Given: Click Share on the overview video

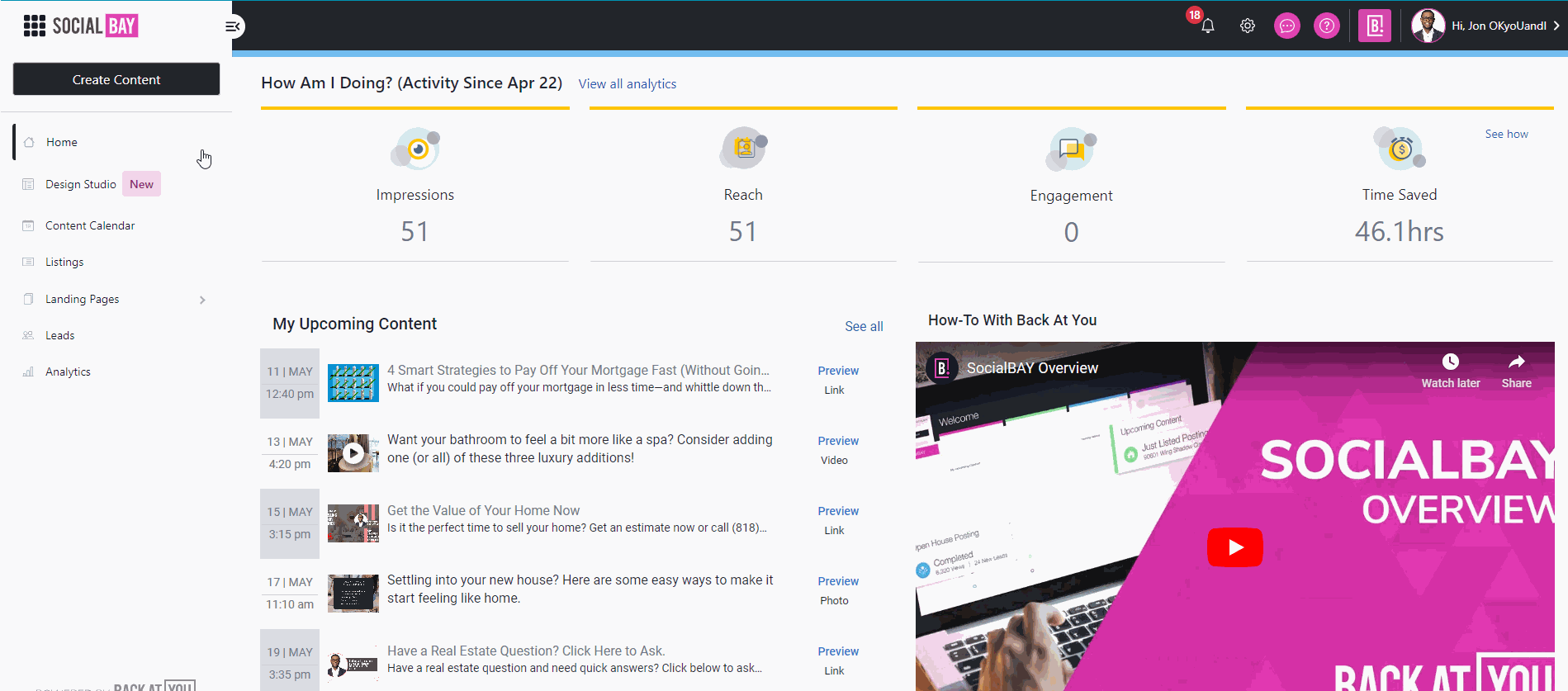Looking at the screenshot, I should (x=1516, y=371).
